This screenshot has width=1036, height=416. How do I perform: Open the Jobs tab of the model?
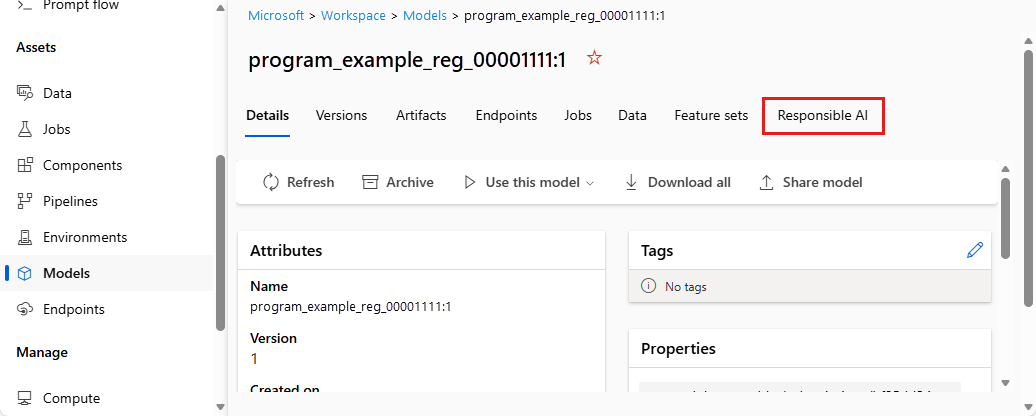point(578,116)
